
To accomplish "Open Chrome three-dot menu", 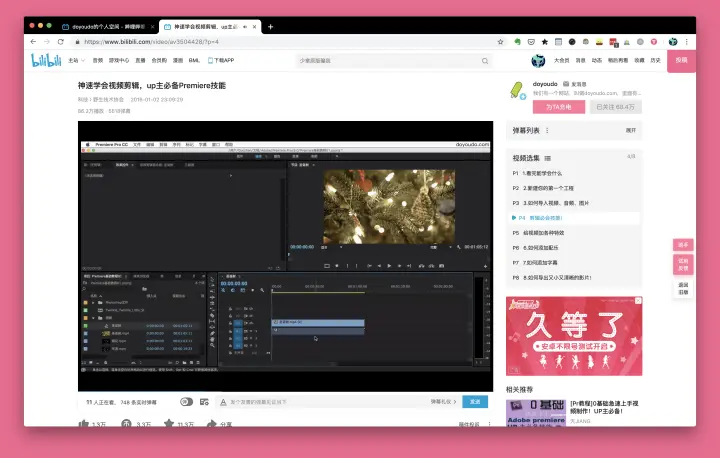I will 686,42.
